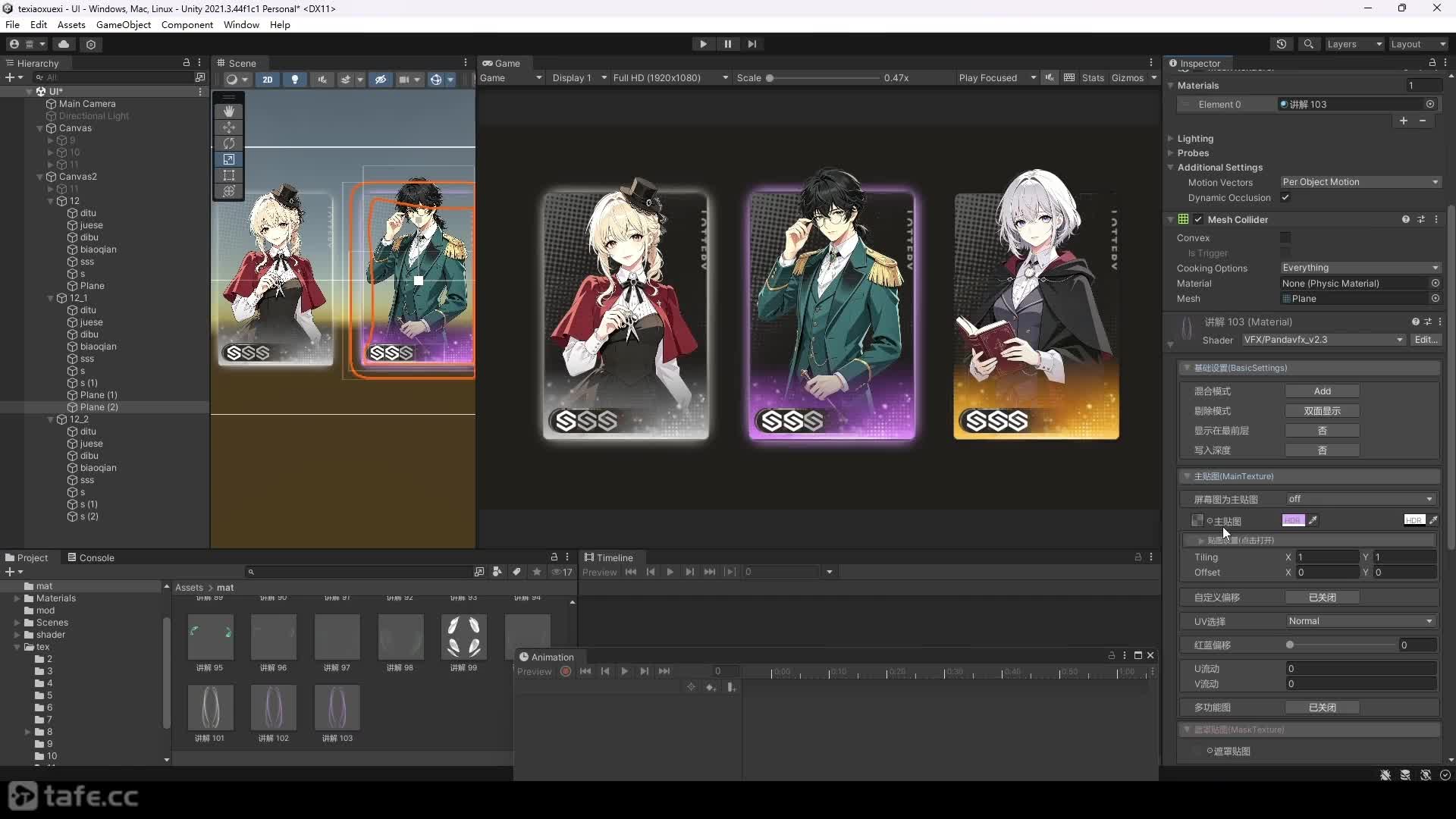Open the Cooking Options dropdown
The height and width of the screenshot is (819, 1456).
pos(1360,268)
